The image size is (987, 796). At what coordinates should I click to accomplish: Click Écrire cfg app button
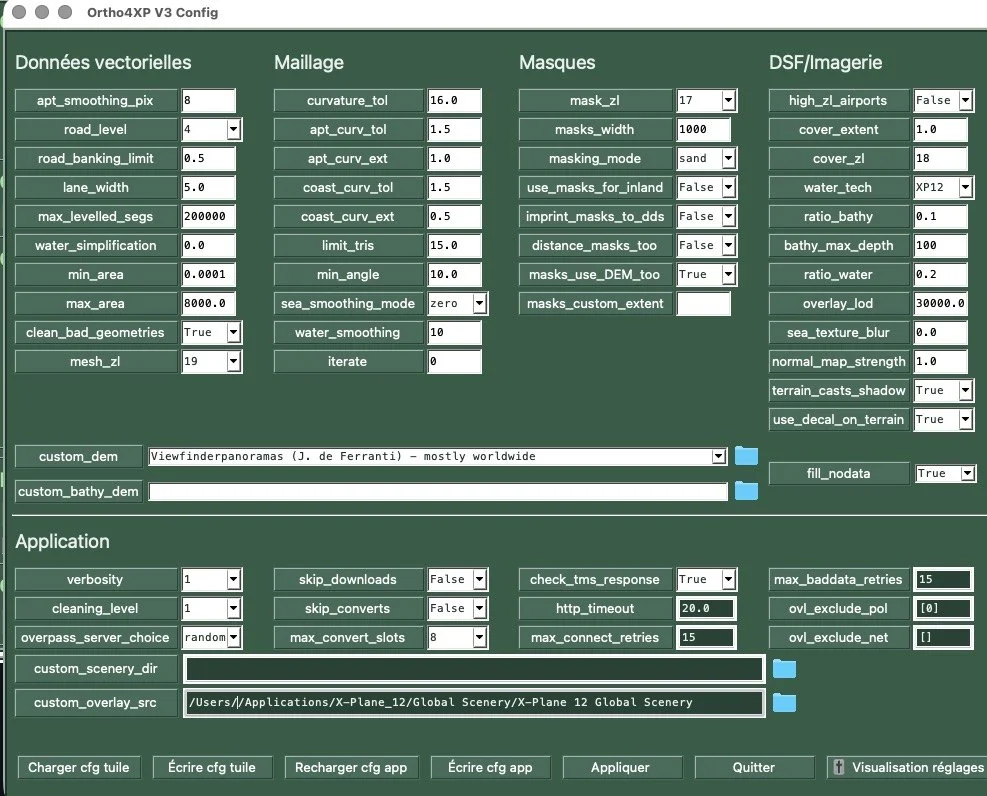(490, 767)
